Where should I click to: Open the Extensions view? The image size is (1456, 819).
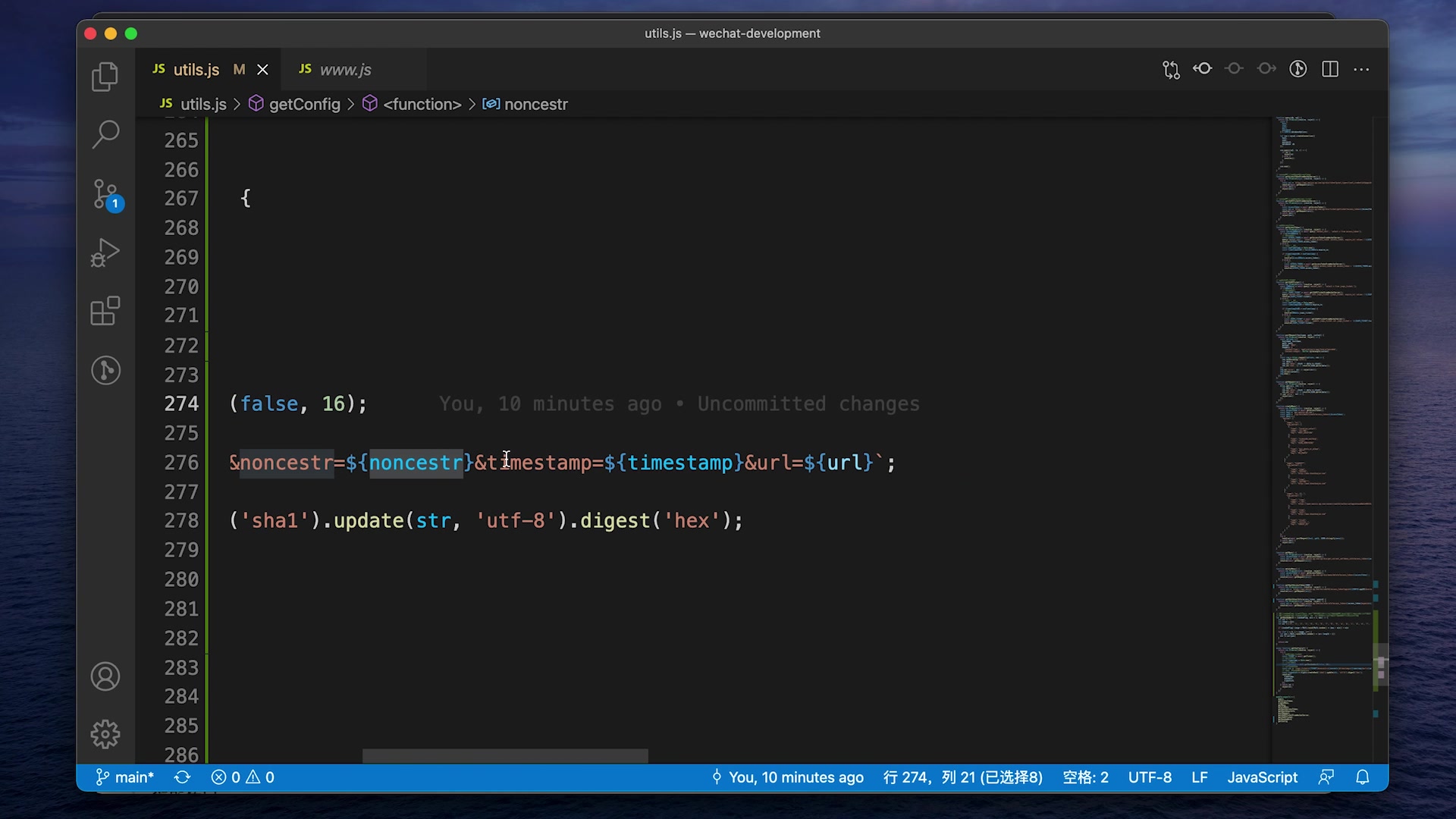point(105,311)
